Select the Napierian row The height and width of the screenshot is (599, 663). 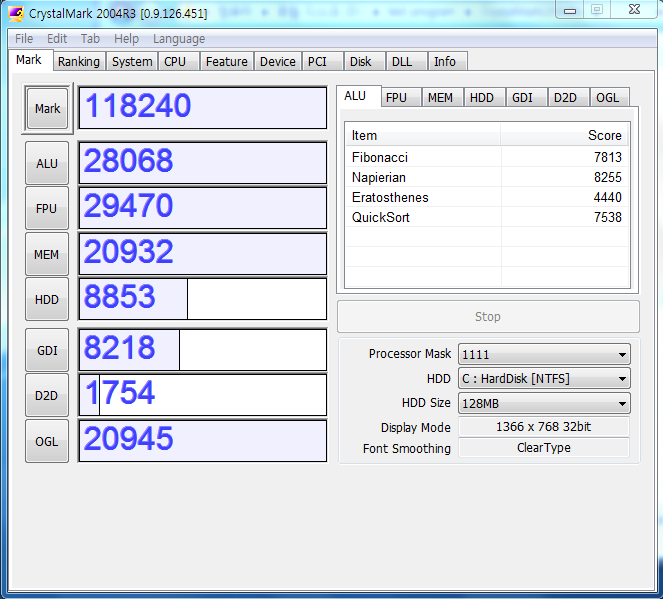(488, 177)
